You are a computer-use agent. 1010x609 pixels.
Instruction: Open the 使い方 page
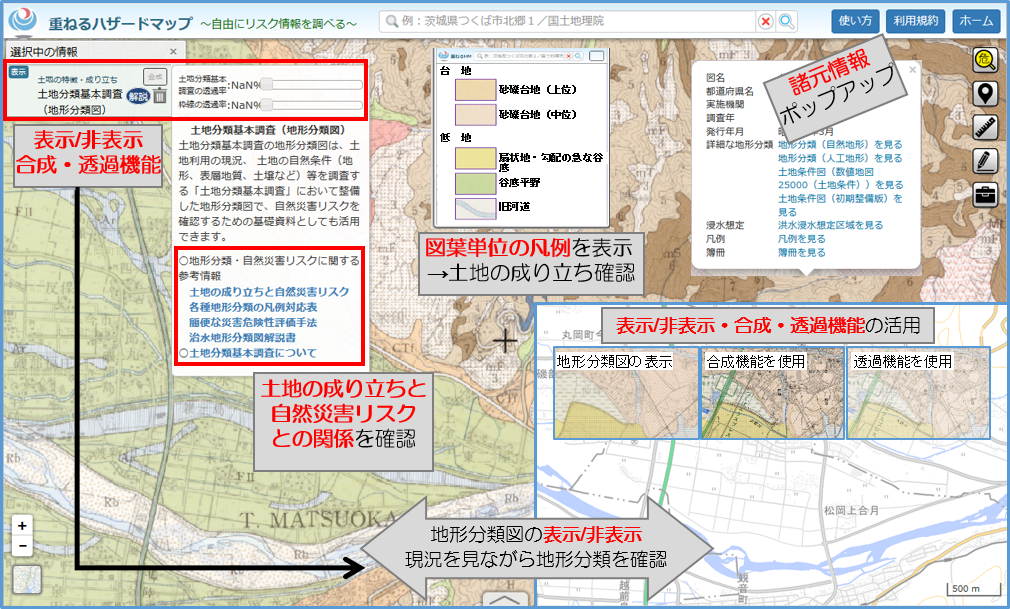click(x=855, y=21)
